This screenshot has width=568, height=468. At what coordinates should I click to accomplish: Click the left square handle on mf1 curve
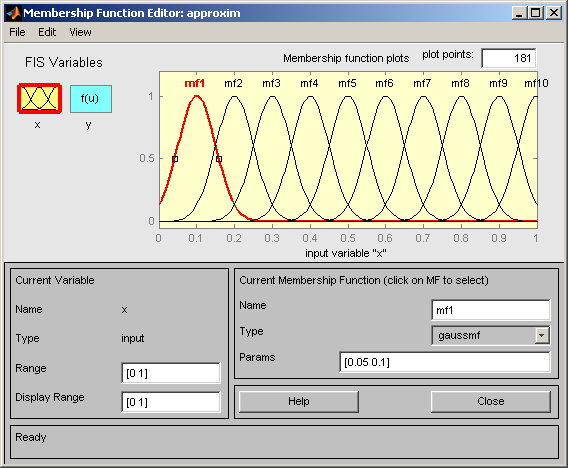click(x=175, y=159)
